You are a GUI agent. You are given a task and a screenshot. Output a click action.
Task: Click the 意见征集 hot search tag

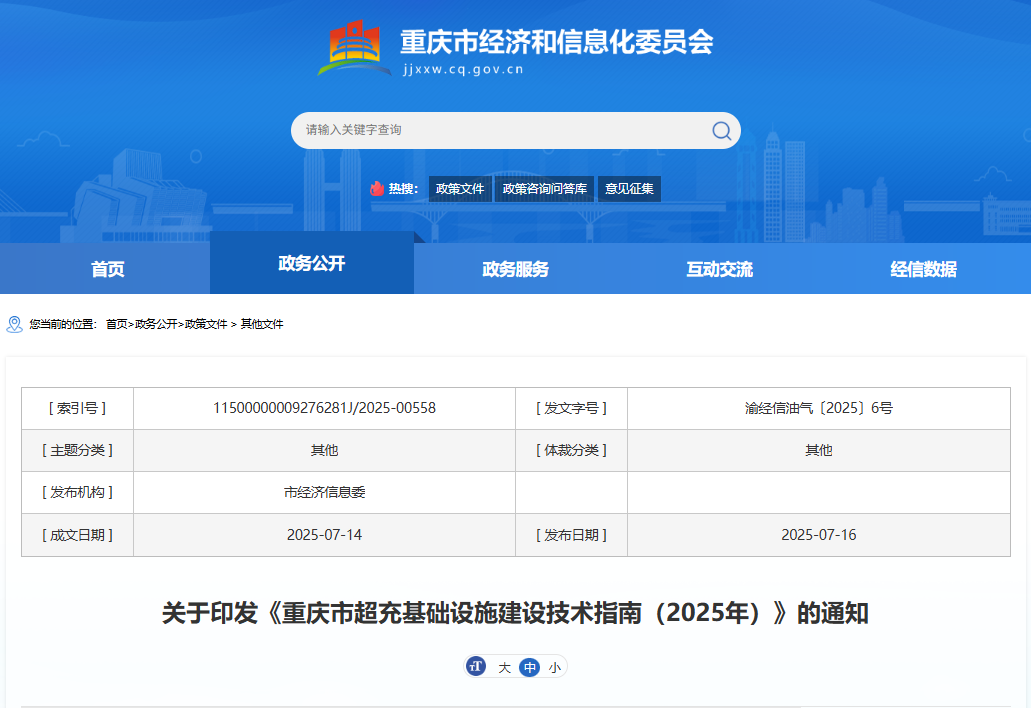coord(629,189)
